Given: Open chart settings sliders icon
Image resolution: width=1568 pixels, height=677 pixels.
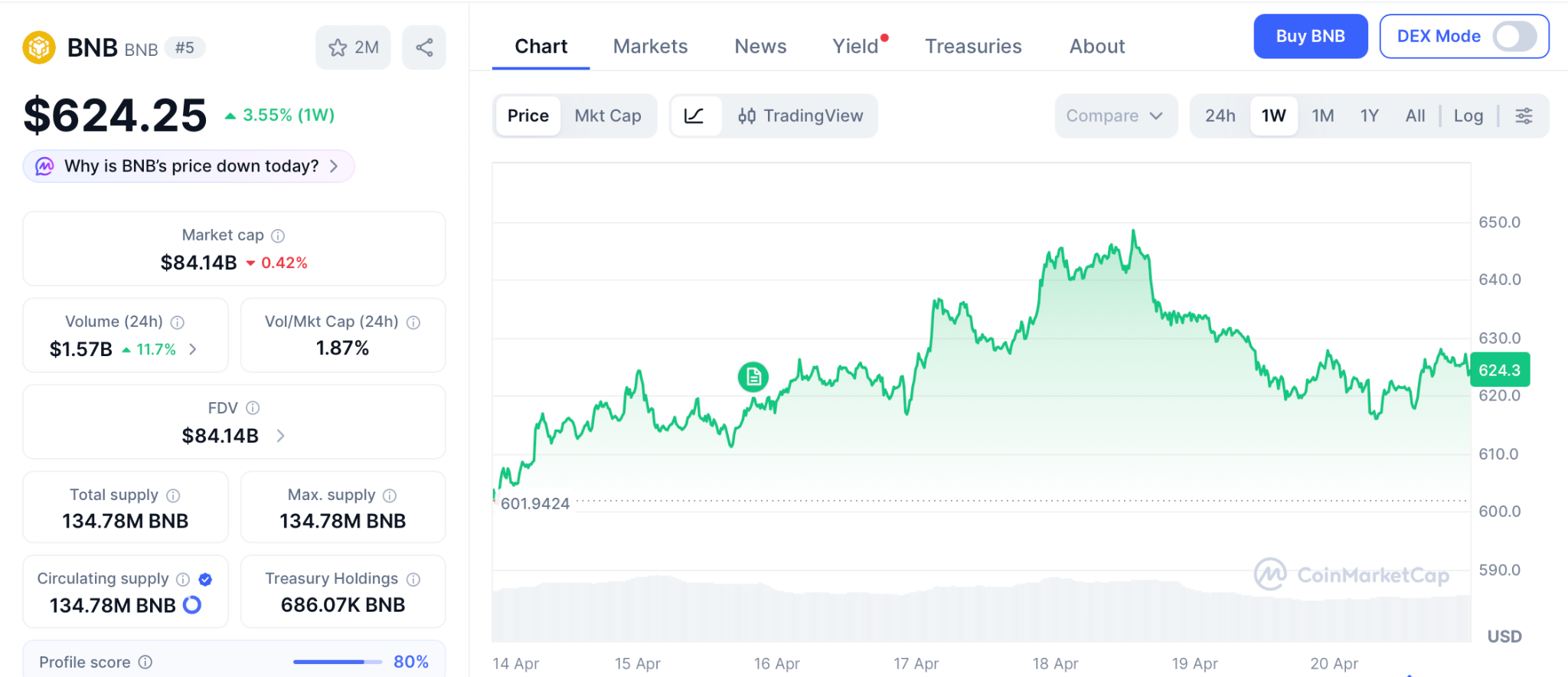Looking at the screenshot, I should [x=1524, y=116].
